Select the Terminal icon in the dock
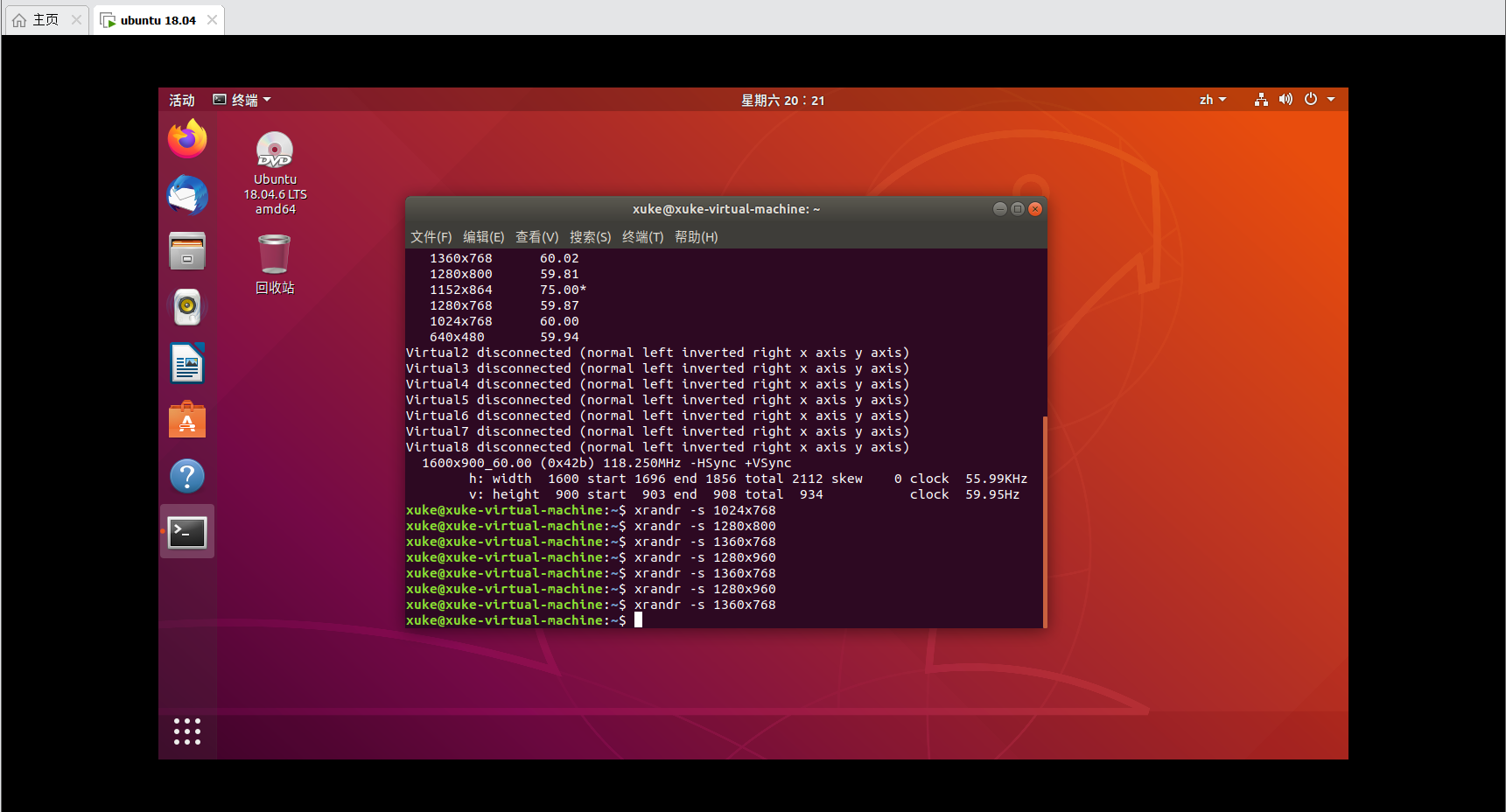 [x=186, y=531]
